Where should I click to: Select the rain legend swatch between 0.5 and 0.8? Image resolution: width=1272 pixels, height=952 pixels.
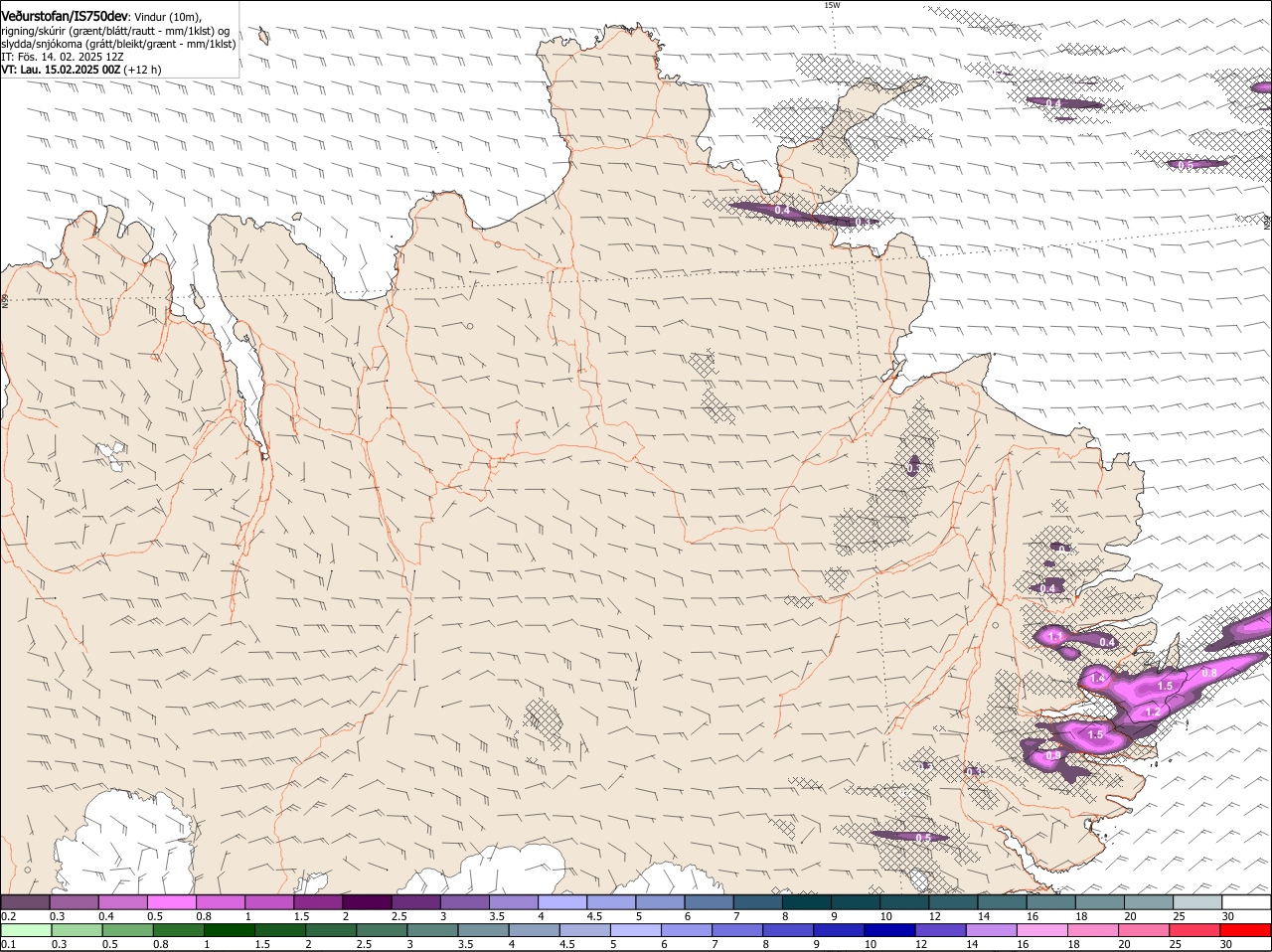tap(127, 930)
